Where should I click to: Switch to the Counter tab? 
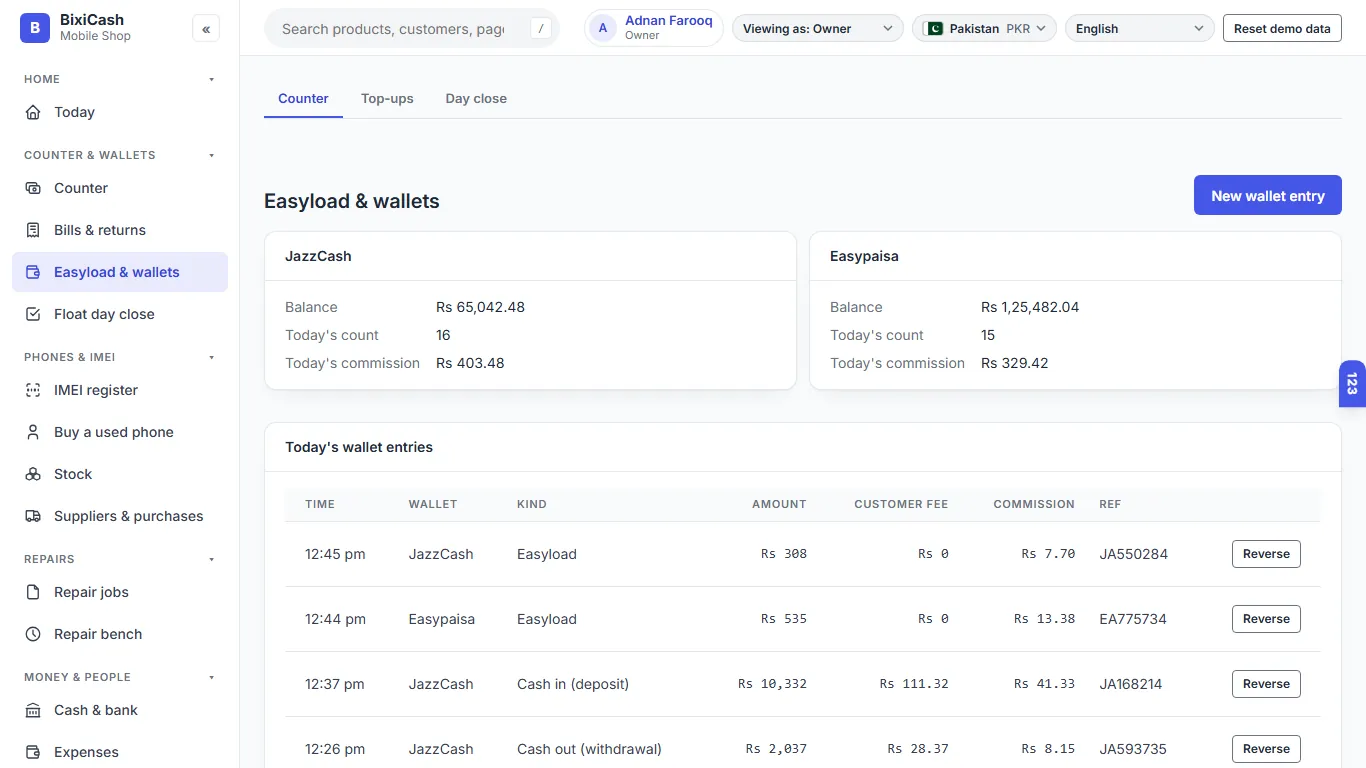pos(303,99)
